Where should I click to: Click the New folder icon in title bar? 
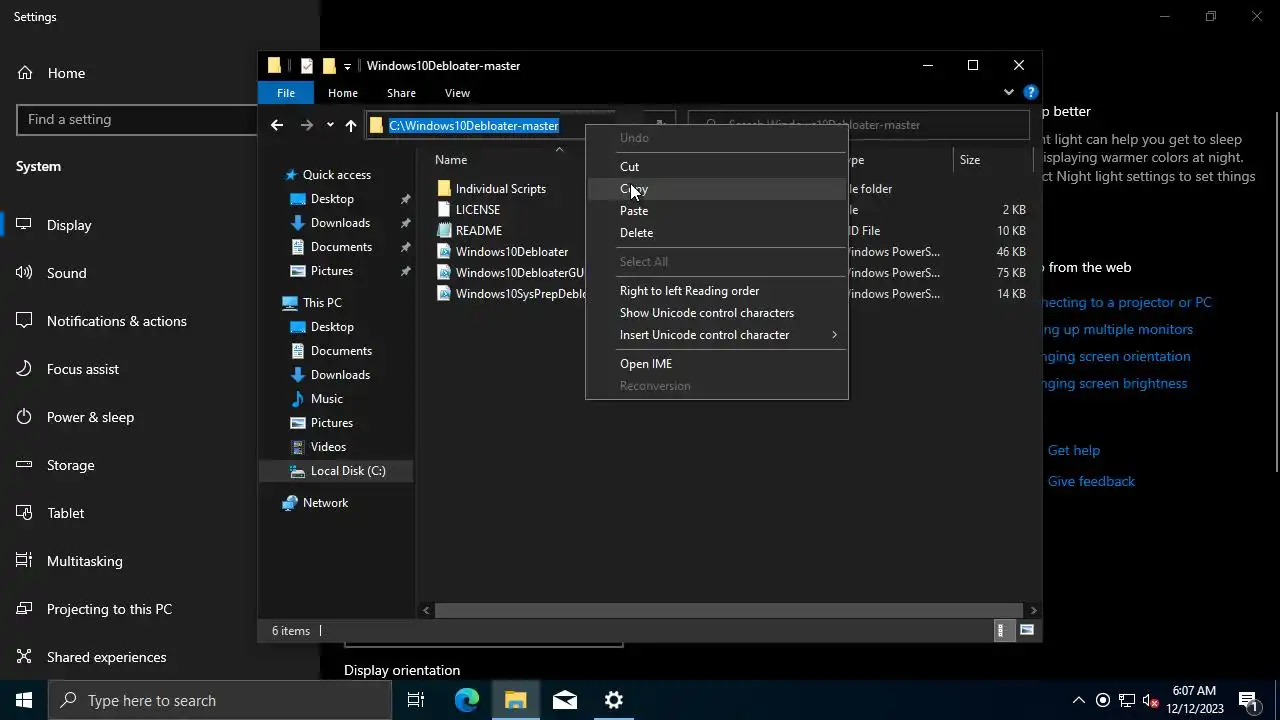328,66
